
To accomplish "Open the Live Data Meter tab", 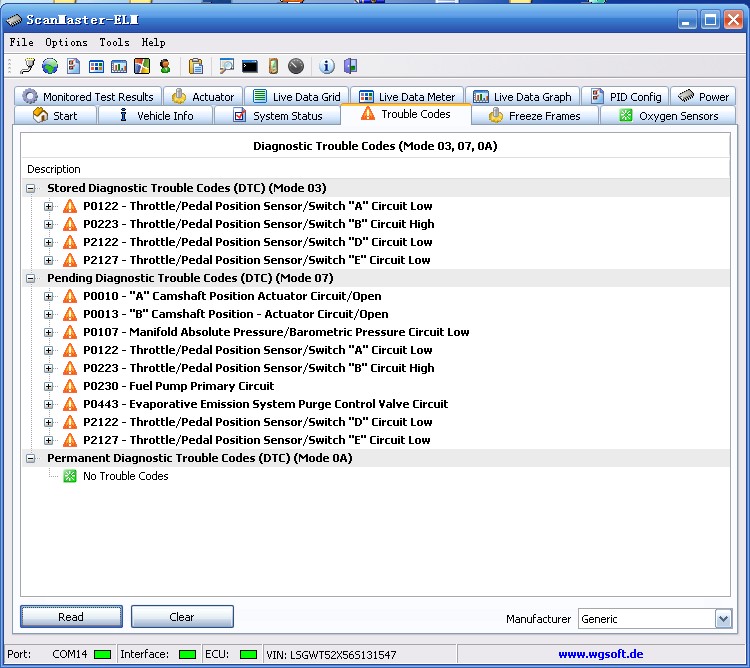I will click(x=407, y=97).
